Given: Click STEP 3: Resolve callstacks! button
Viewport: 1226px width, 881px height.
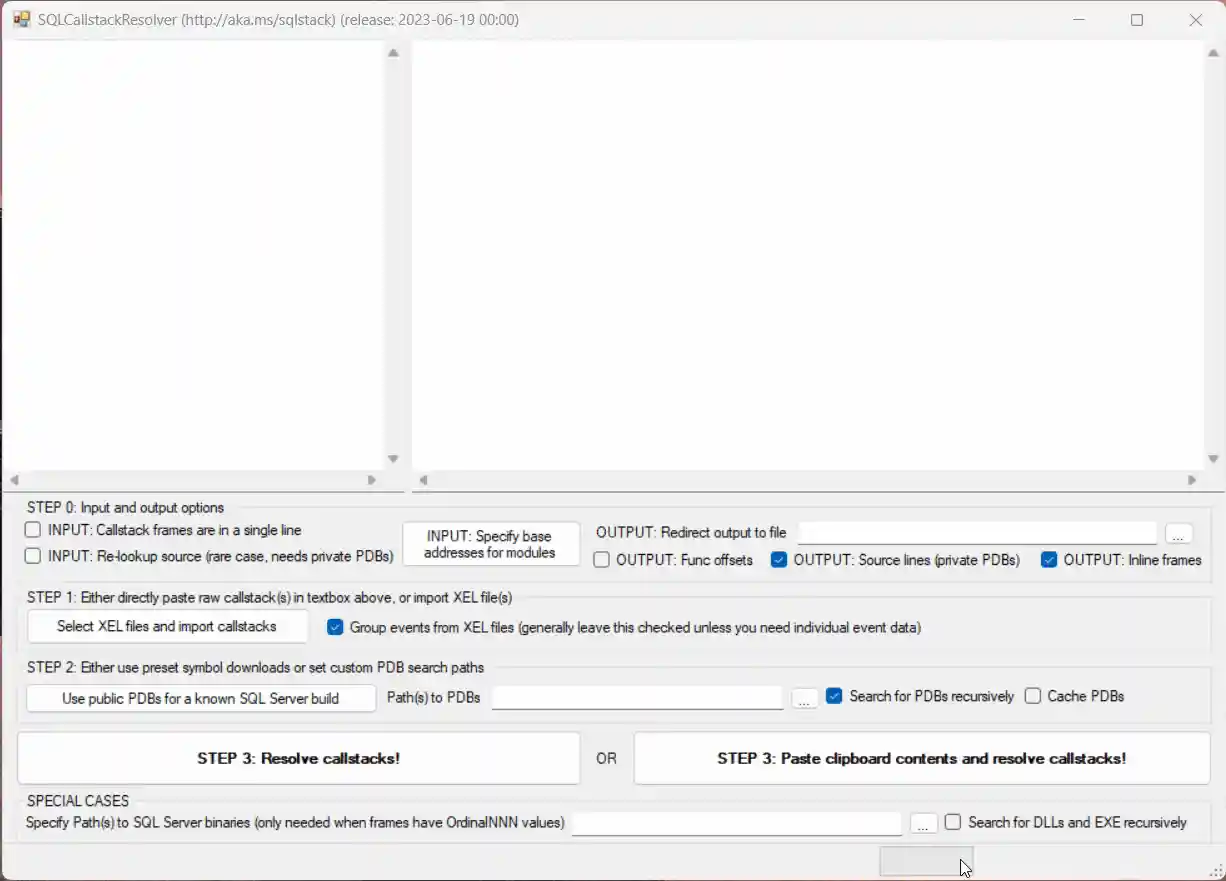Looking at the screenshot, I should (x=299, y=758).
